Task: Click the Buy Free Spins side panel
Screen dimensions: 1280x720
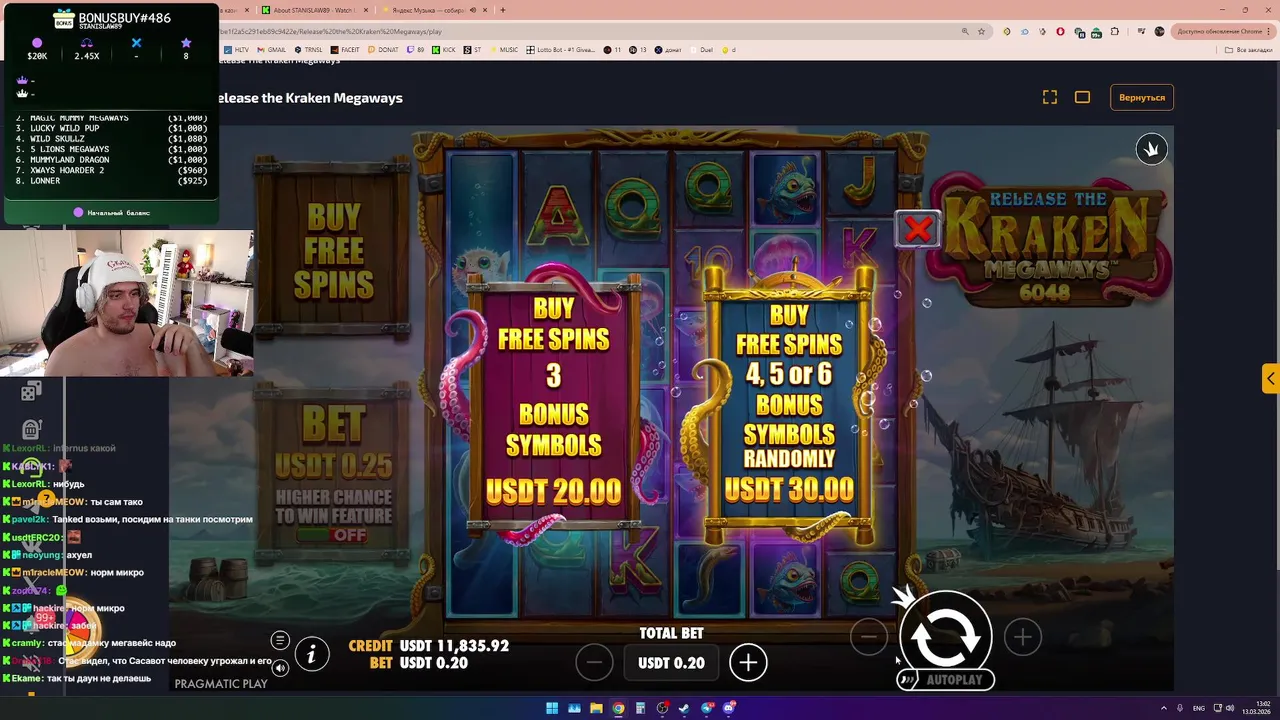Action: click(x=333, y=250)
